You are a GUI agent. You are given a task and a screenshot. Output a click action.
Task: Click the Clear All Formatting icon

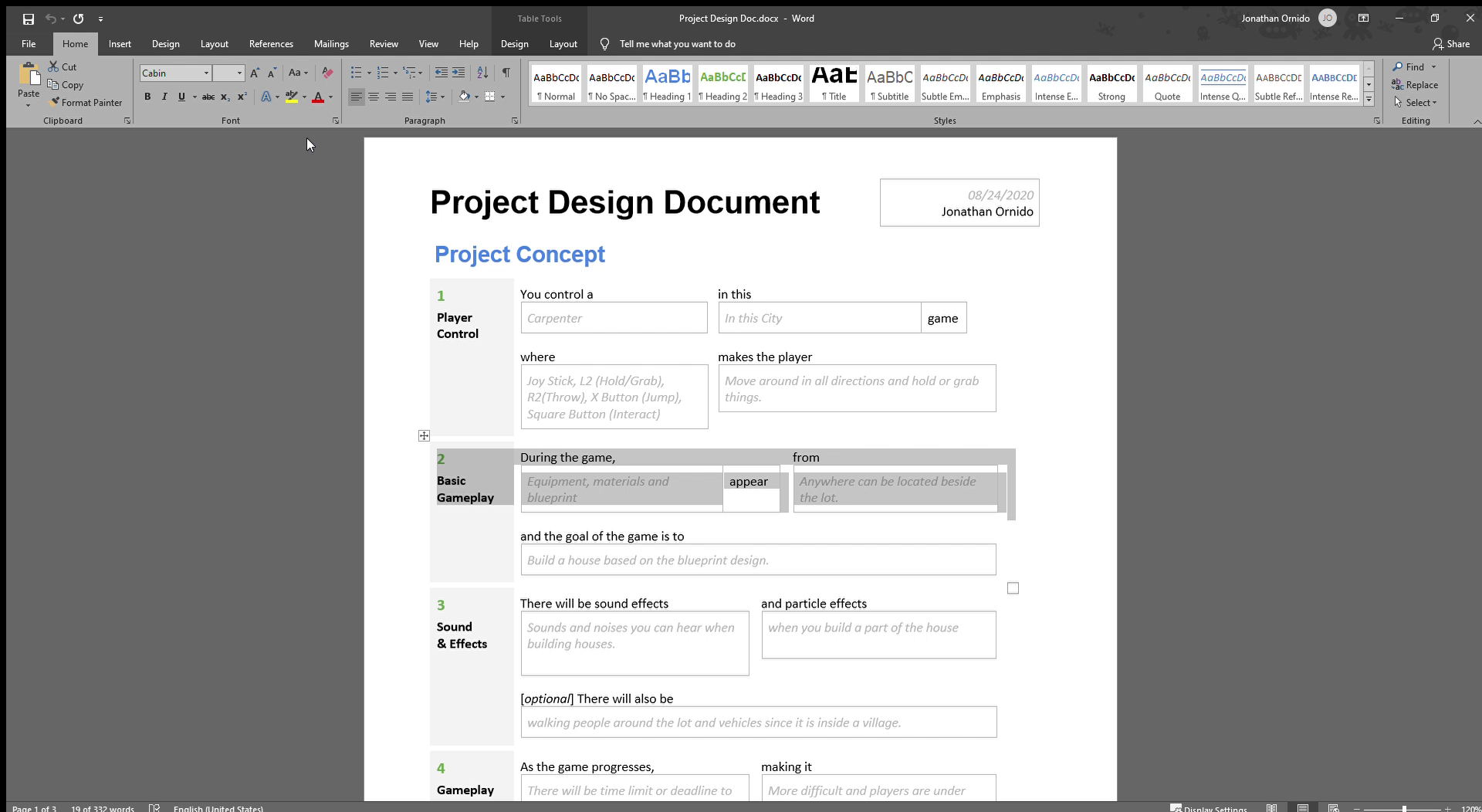[327, 73]
